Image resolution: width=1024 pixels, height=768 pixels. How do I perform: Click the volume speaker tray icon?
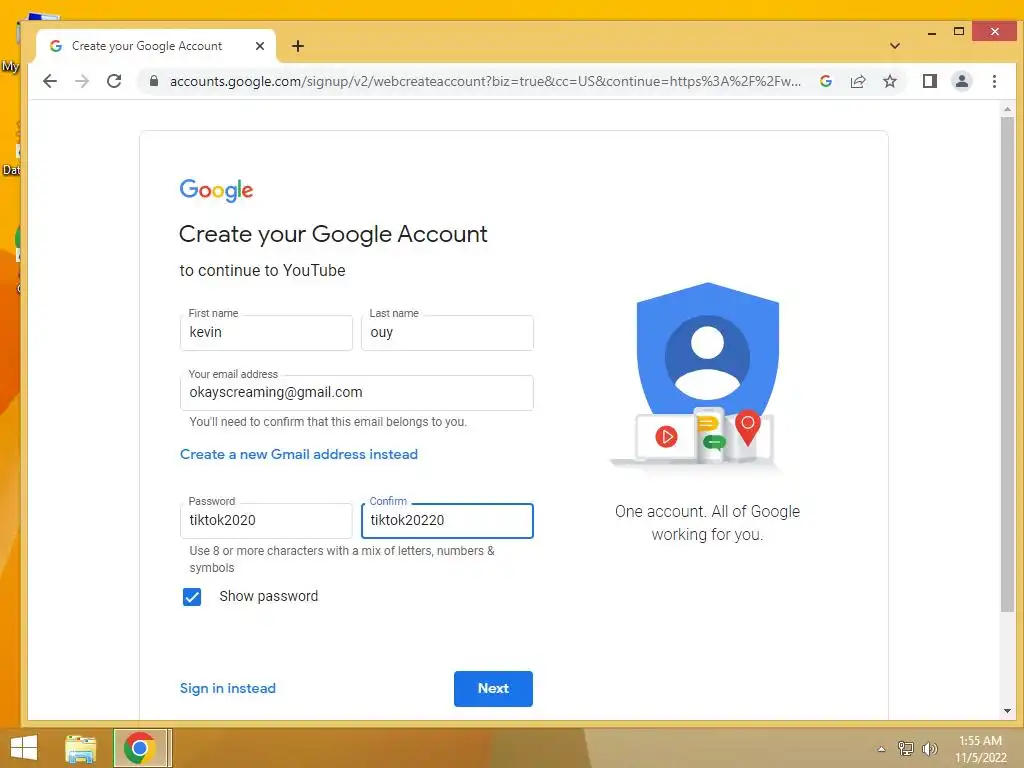pyautogui.click(x=929, y=748)
